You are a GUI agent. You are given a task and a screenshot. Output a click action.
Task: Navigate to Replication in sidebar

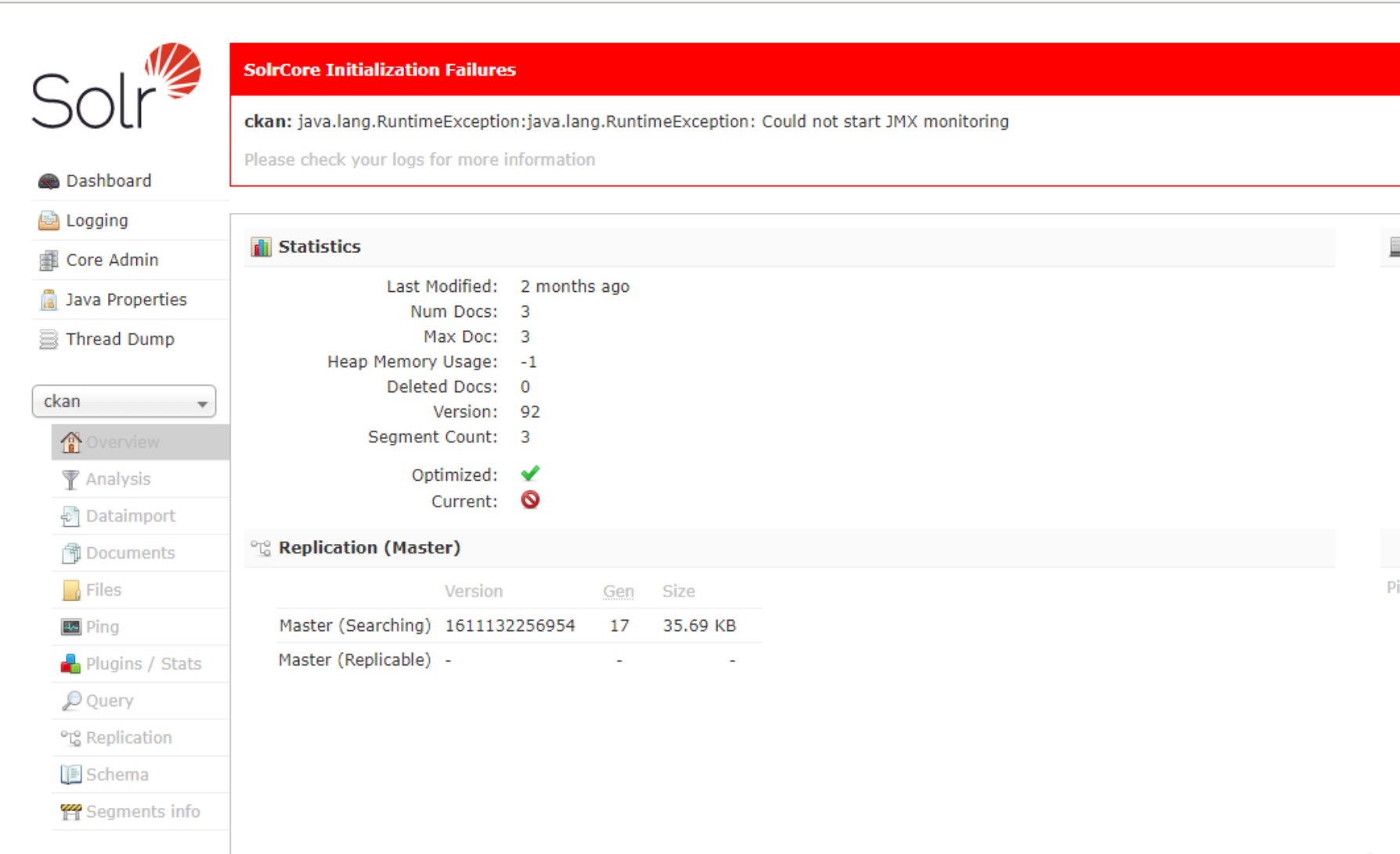tap(128, 737)
